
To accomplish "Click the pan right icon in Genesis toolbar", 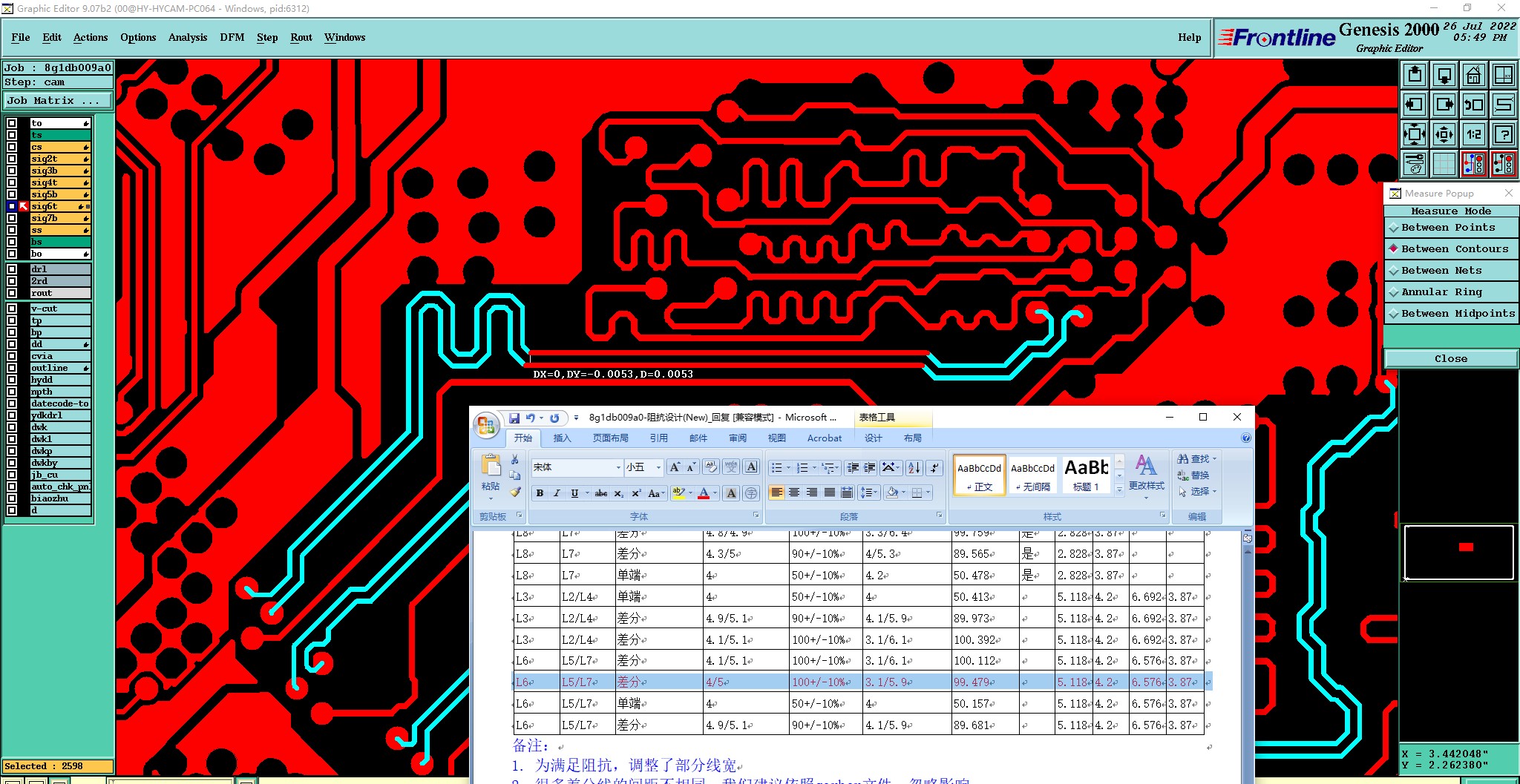I will 1444,105.
